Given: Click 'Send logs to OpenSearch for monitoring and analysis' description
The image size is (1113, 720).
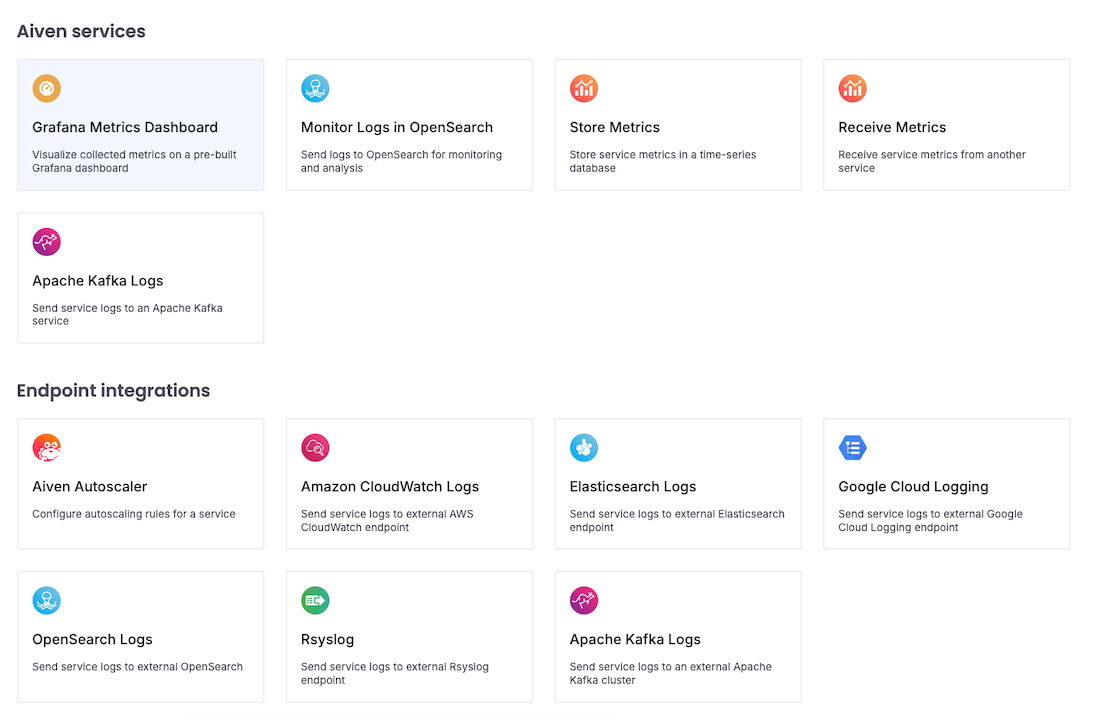Looking at the screenshot, I should point(401,161).
